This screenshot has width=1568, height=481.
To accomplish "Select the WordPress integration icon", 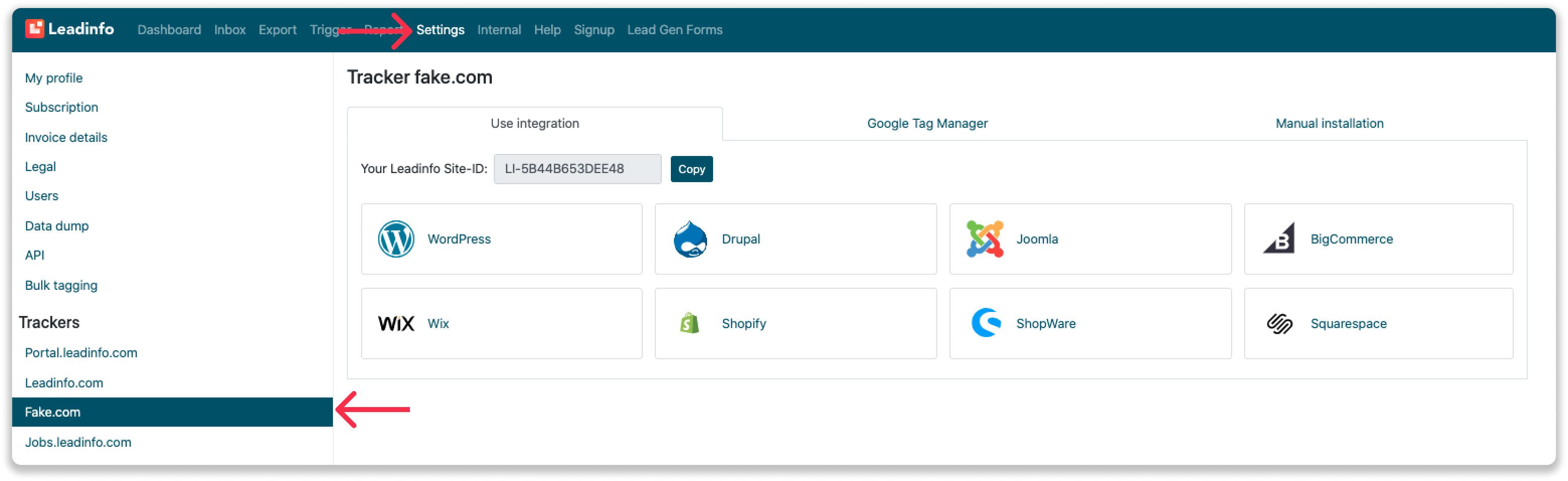I will coord(396,238).
